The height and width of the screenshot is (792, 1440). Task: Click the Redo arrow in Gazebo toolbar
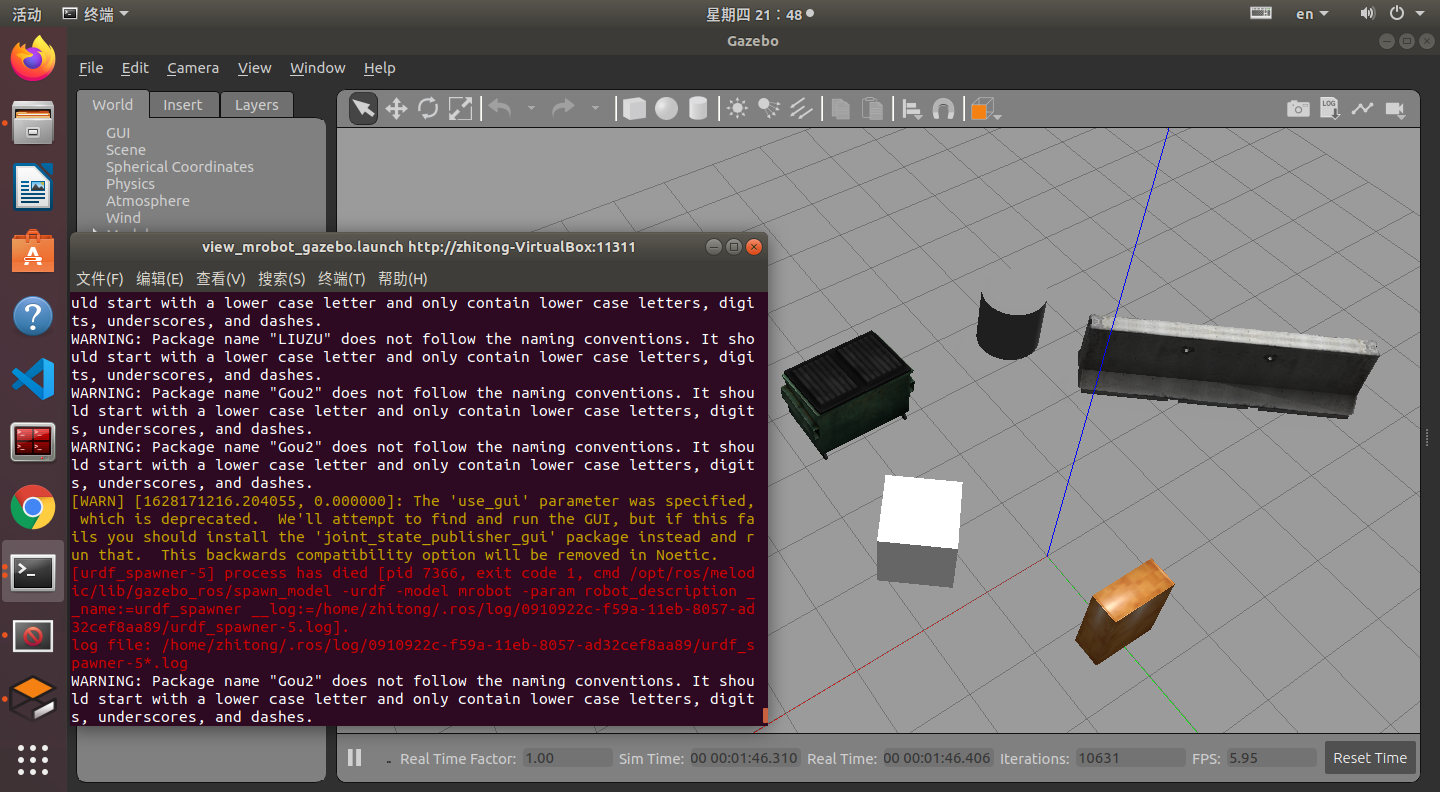tap(564, 108)
